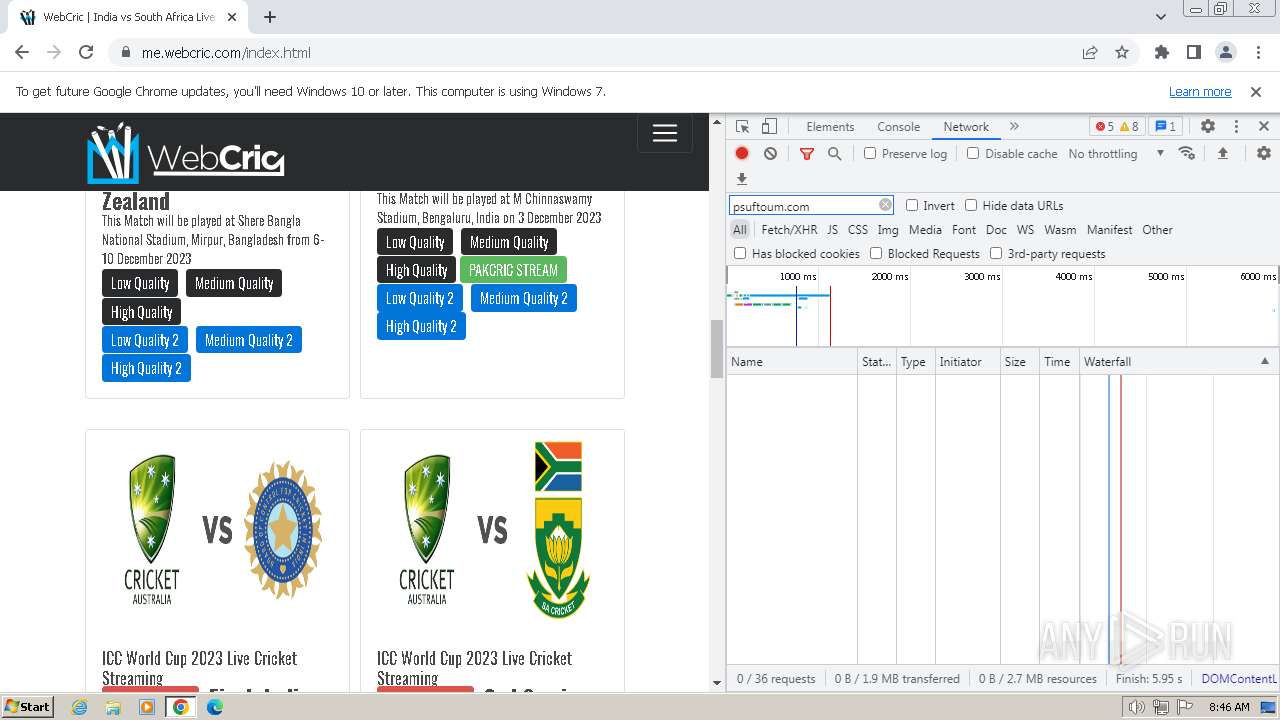Image resolution: width=1280 pixels, height=720 pixels.
Task: Expand more DevTools tabs chevron
Action: [x=1014, y=127]
